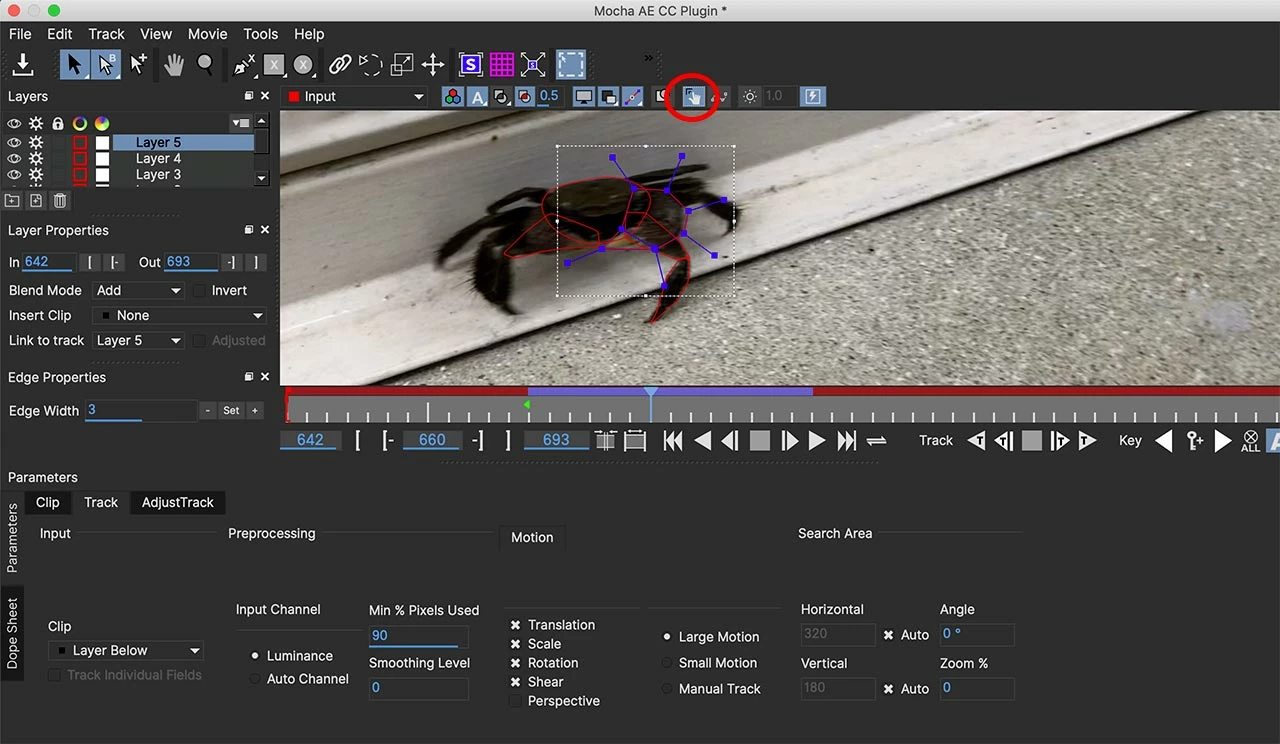Viewport: 1280px width, 744px height.
Task: Click the Edge Width plus button
Action: [x=255, y=411]
